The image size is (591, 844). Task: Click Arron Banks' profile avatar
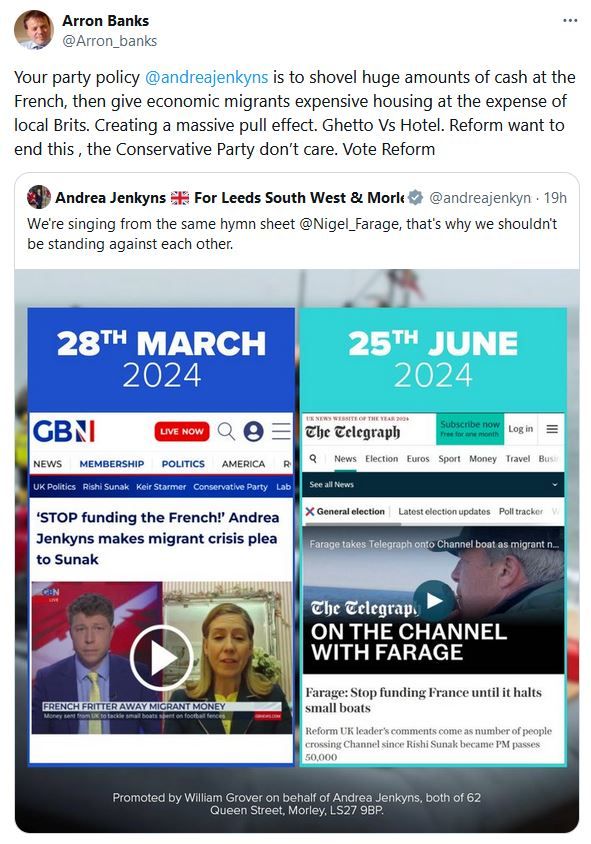(x=33, y=30)
